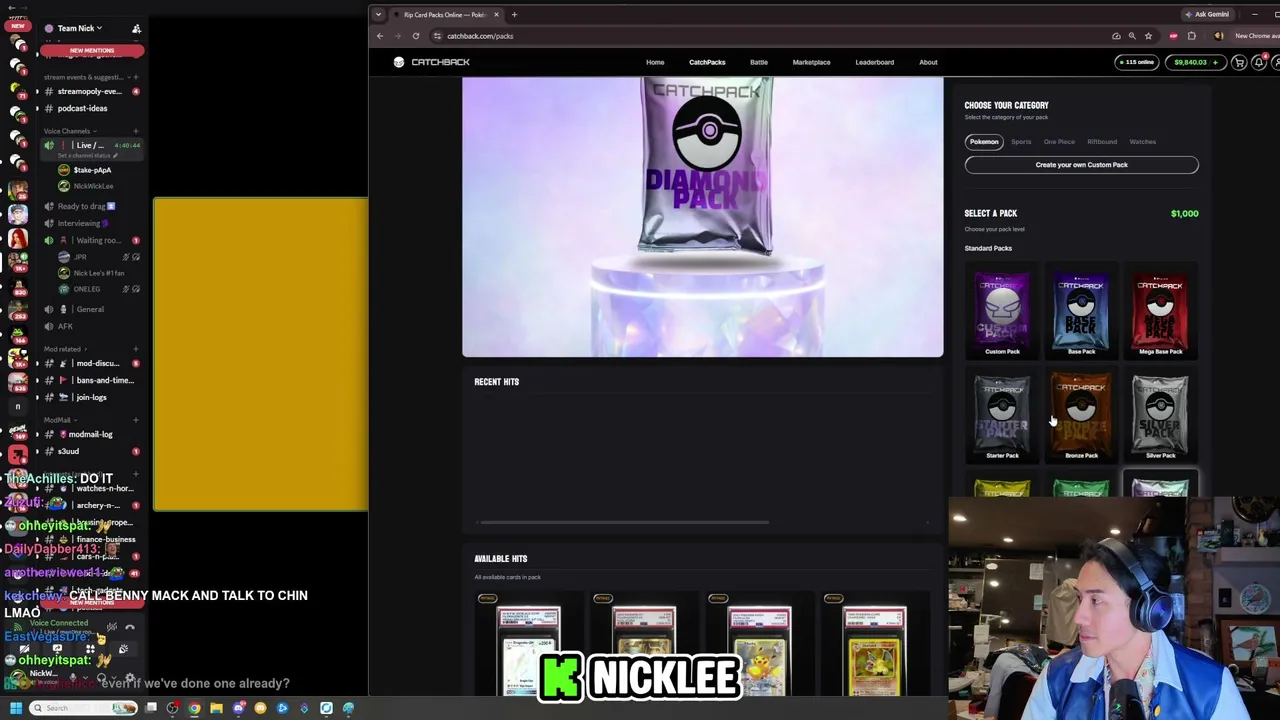Open the About page
Image resolution: width=1280 pixels, height=720 pixels.
[x=928, y=62]
